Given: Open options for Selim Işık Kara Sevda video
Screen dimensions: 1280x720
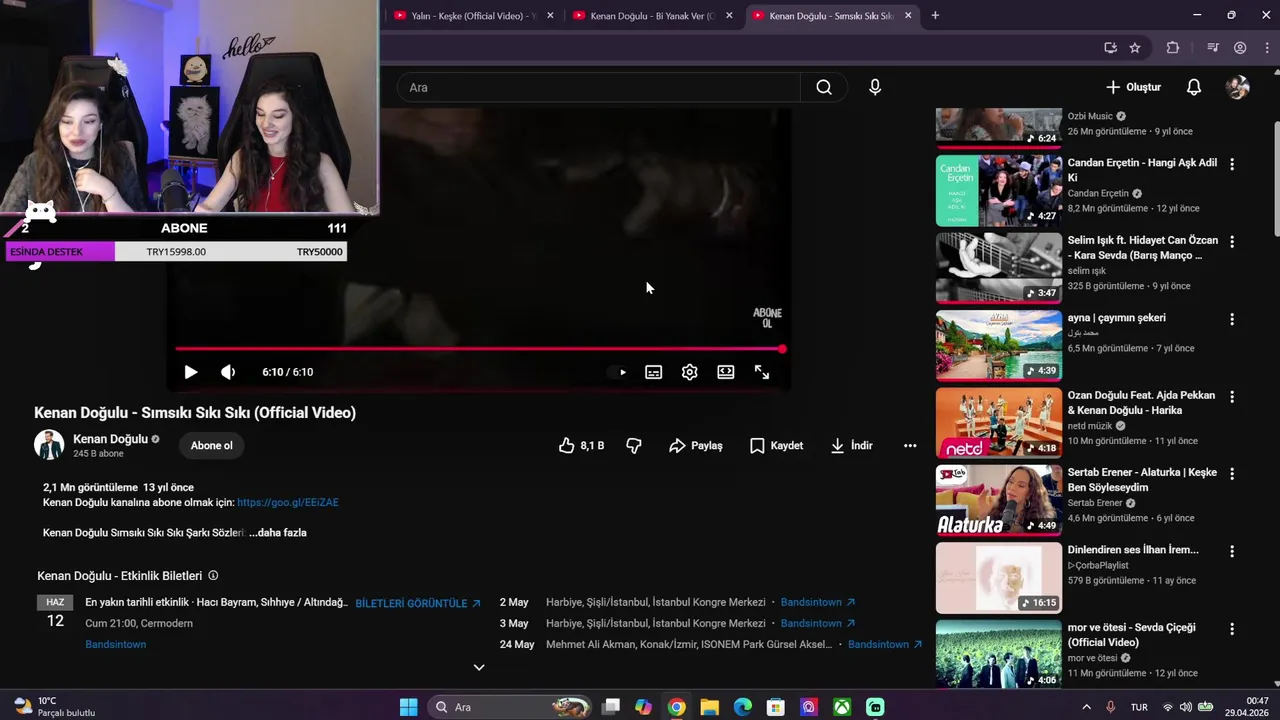Looking at the screenshot, I should (x=1232, y=242).
